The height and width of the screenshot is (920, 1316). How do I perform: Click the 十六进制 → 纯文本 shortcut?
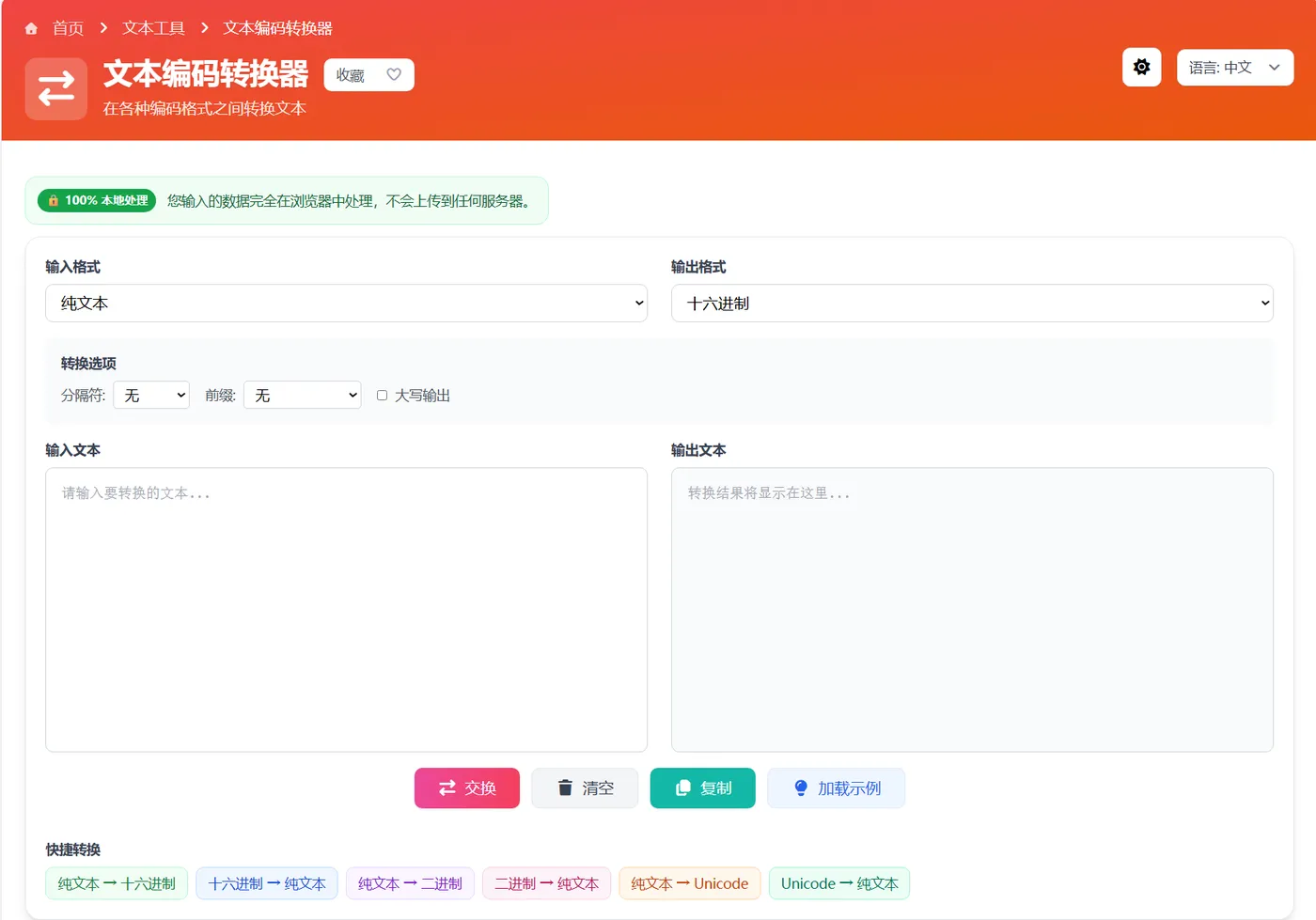tap(267, 883)
